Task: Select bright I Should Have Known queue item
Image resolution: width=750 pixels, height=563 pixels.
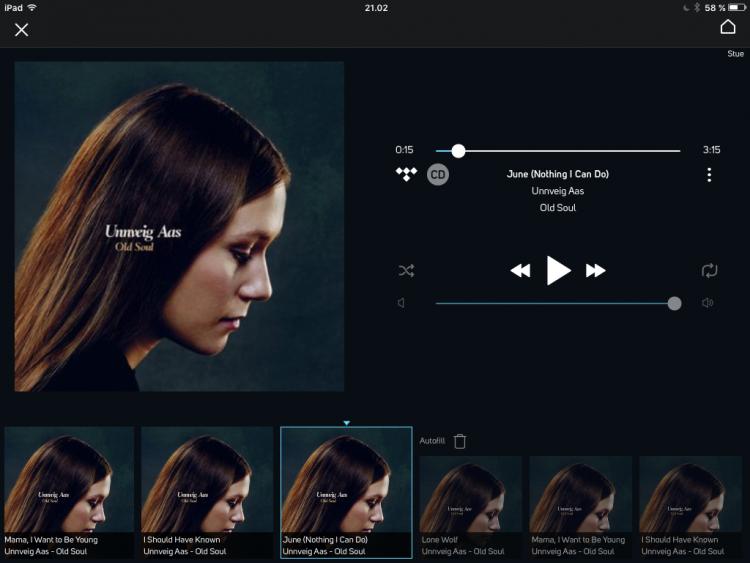Action: coord(207,492)
